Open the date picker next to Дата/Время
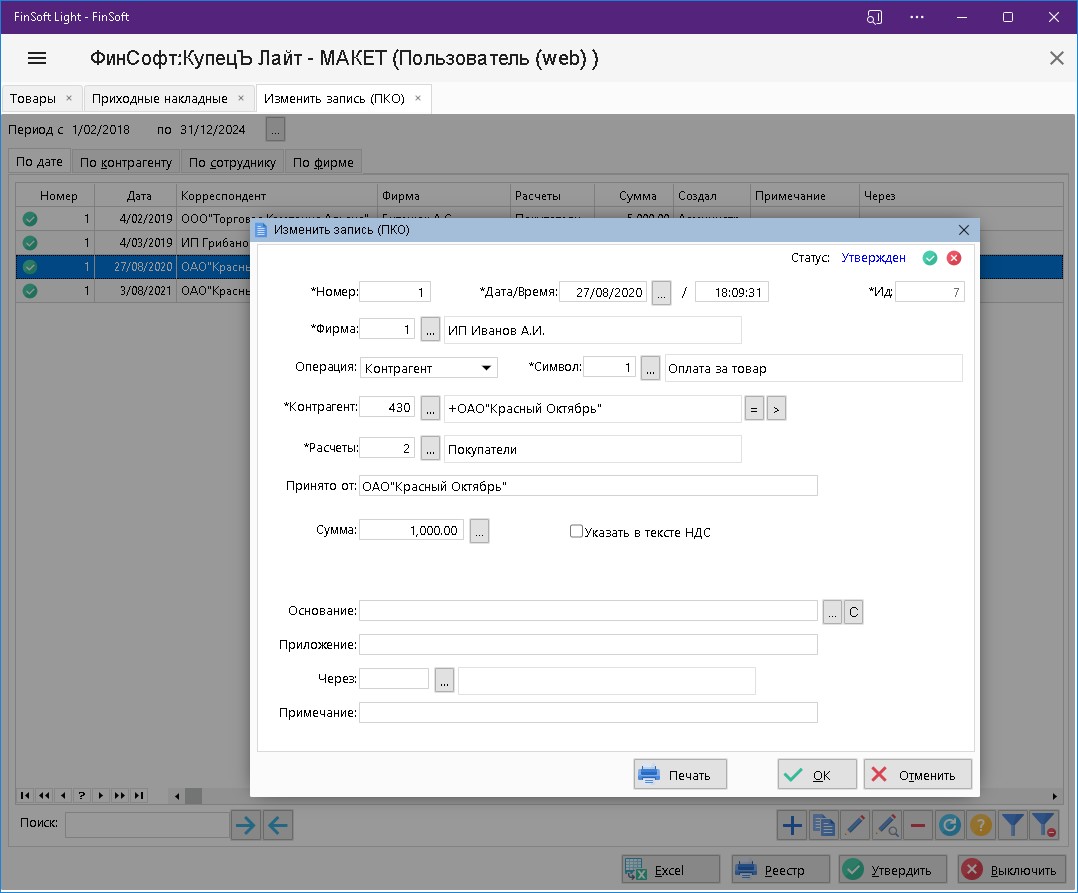 coord(661,293)
